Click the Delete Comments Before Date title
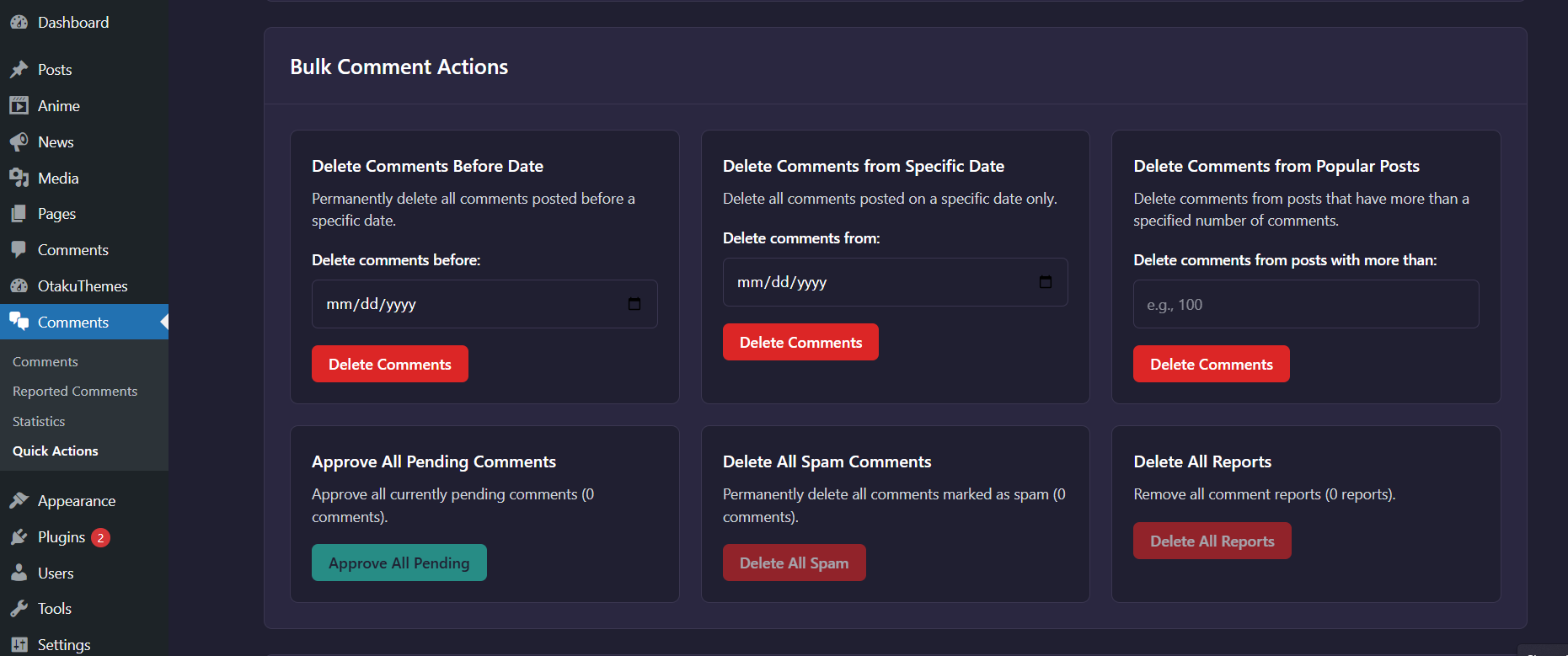1568x656 pixels. coord(428,166)
